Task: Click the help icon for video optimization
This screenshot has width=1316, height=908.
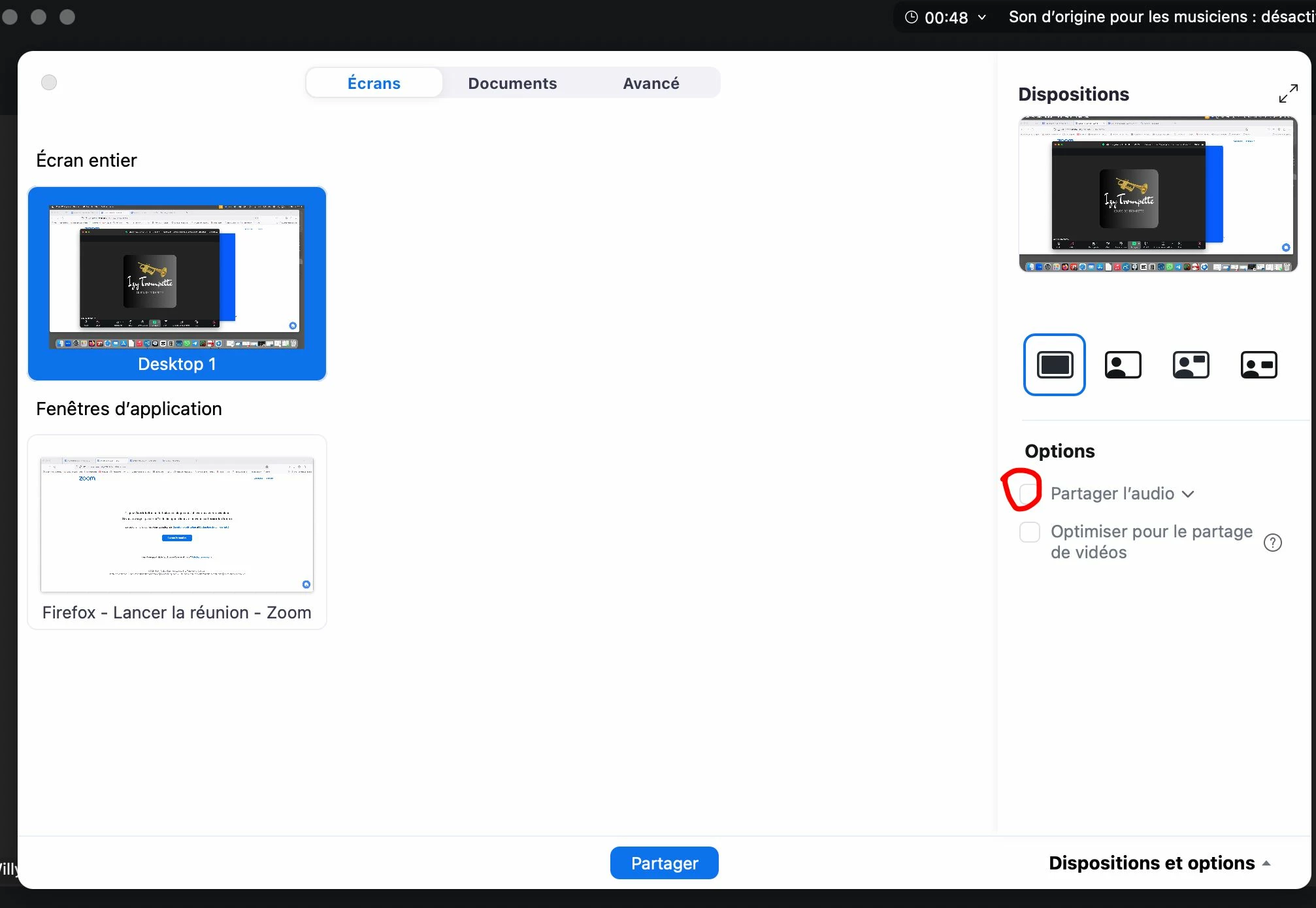Action: (1272, 543)
